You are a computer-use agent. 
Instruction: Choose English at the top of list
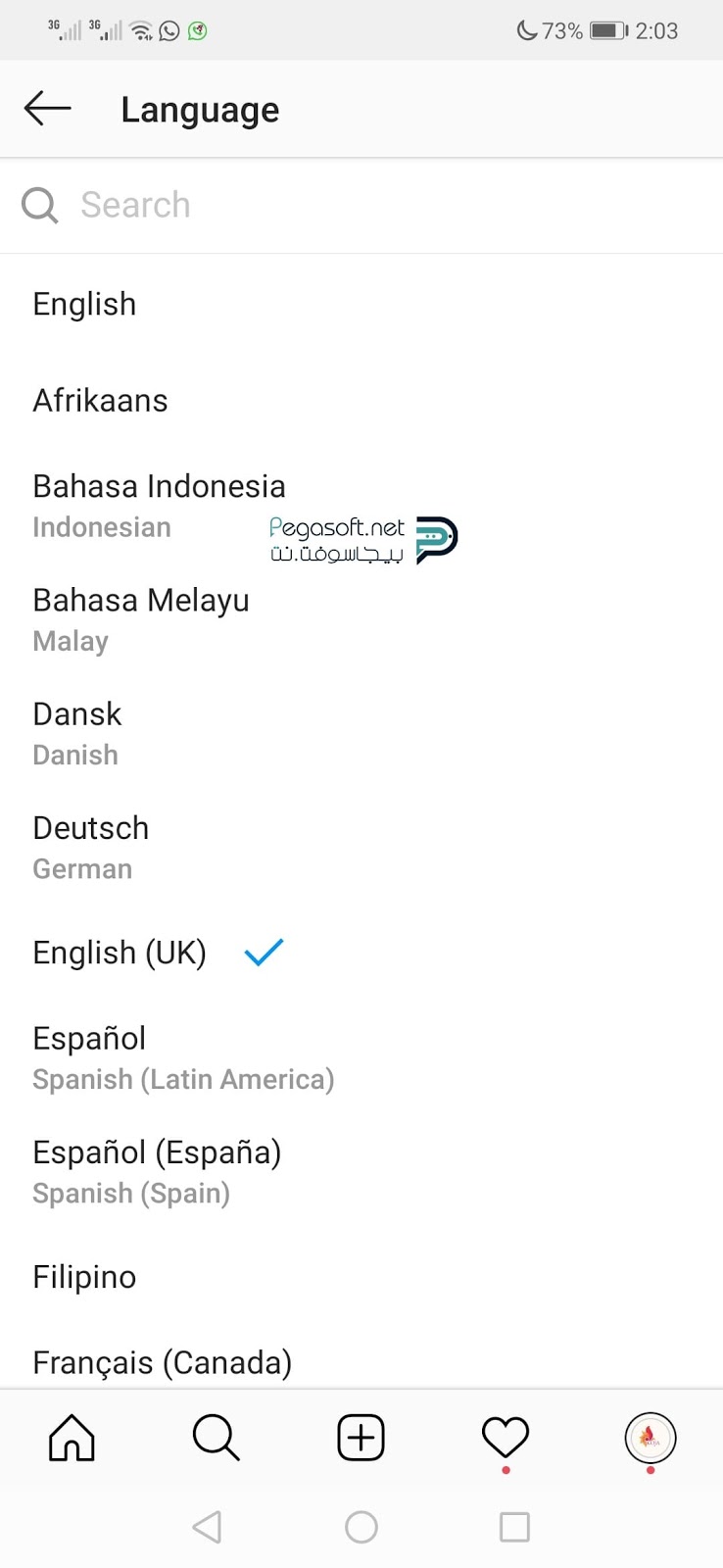361,305
